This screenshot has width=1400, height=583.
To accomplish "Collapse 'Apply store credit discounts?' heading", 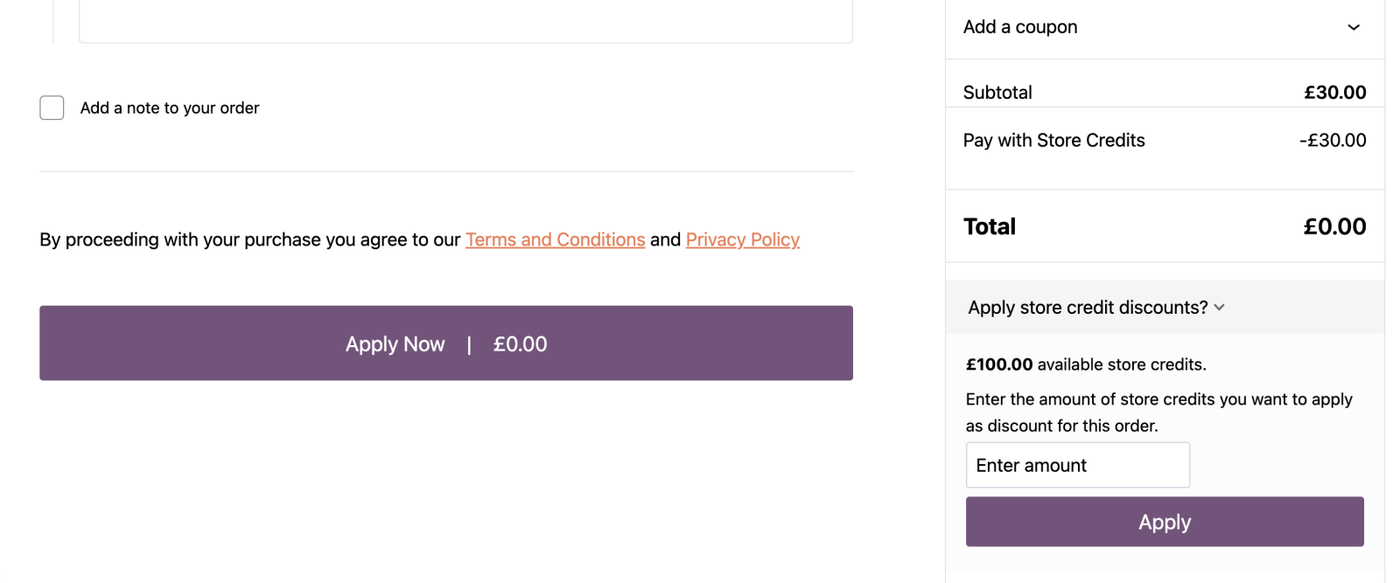I will 1087,308.
